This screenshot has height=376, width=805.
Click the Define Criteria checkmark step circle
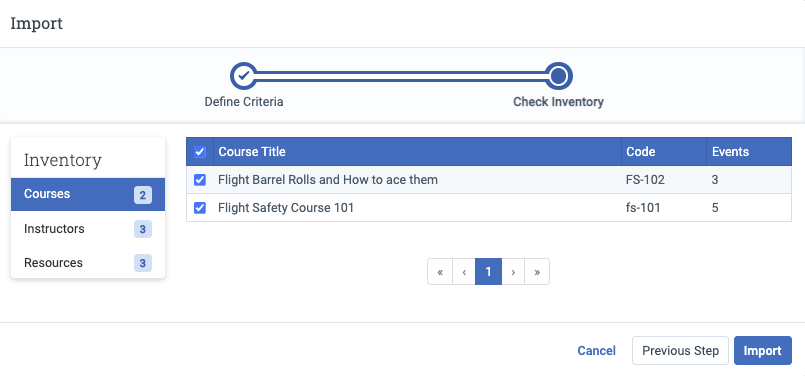(244, 77)
